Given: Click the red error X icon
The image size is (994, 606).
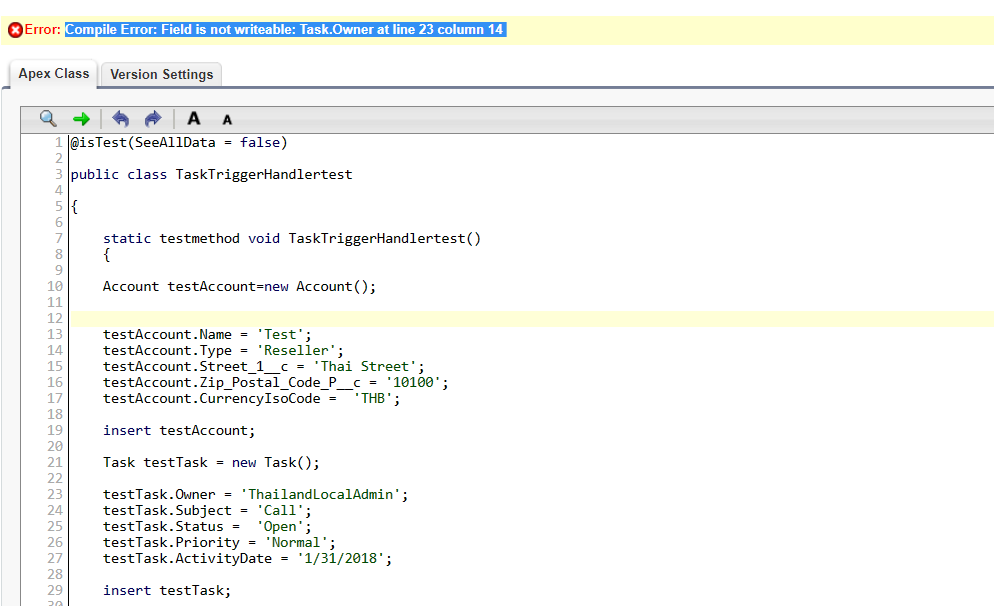Looking at the screenshot, I should [15, 30].
